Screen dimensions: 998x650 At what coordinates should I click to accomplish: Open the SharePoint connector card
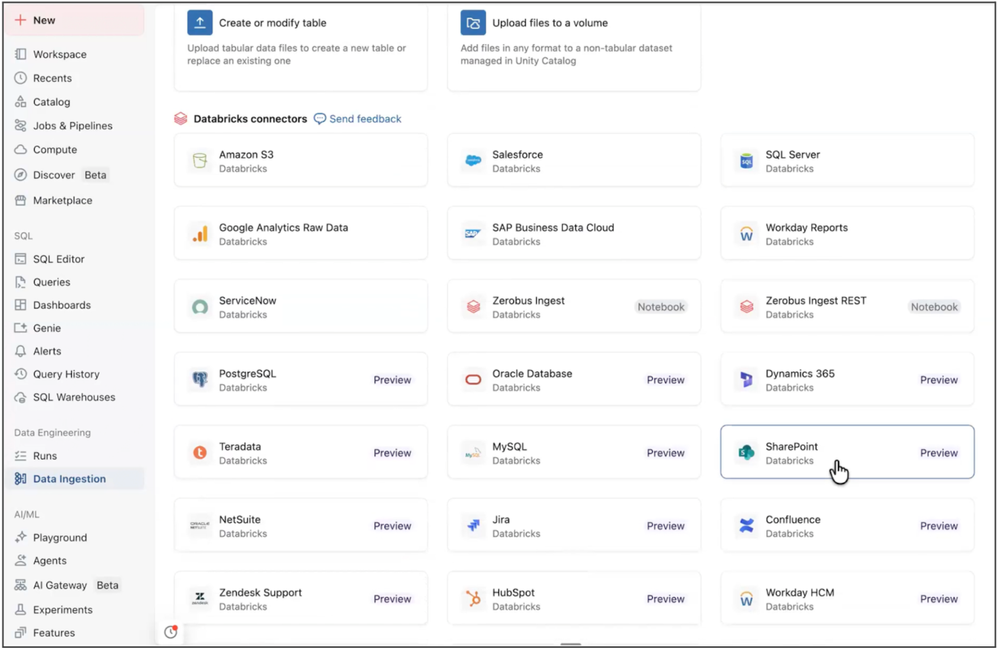[x=846, y=452]
